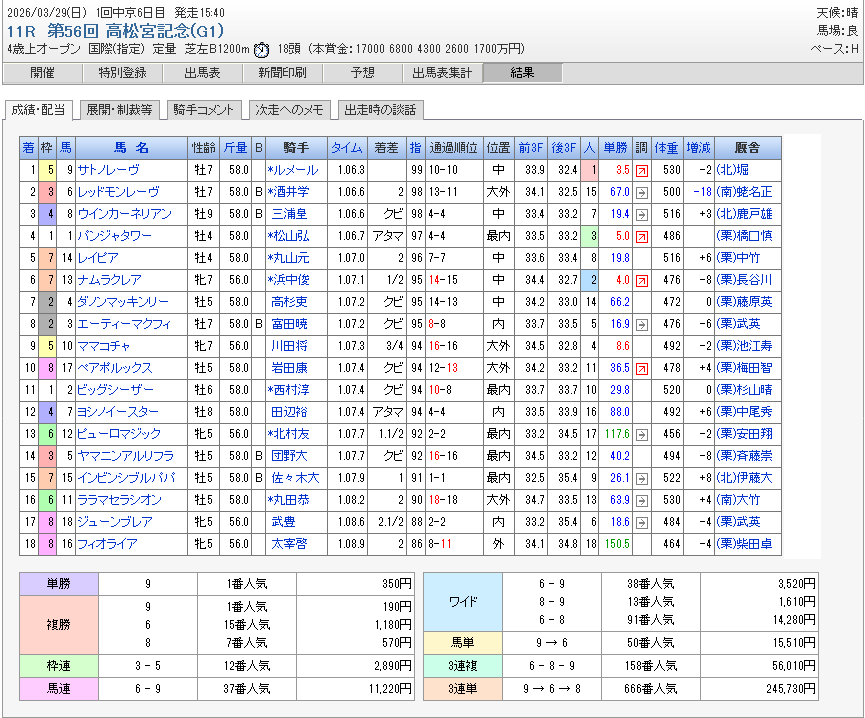The width and height of the screenshot is (865, 718).
Task: Sort by 厩舎 column header
Action: [x=747, y=148]
